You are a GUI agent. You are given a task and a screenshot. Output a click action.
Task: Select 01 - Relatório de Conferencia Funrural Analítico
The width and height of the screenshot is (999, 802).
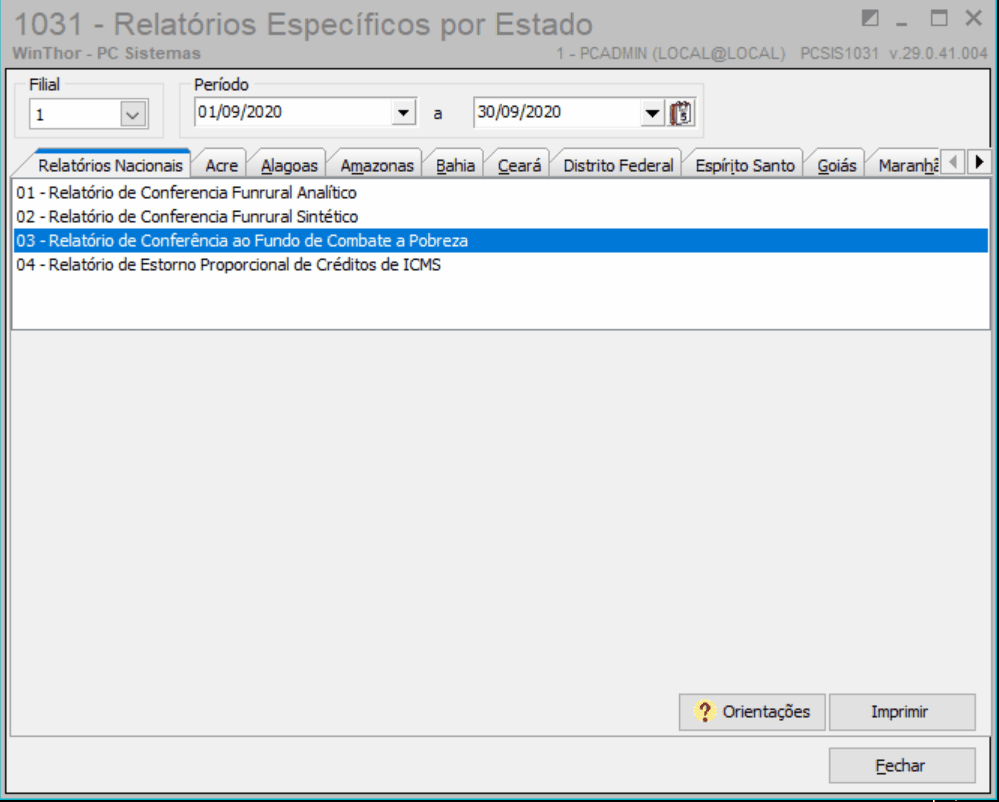[500, 192]
